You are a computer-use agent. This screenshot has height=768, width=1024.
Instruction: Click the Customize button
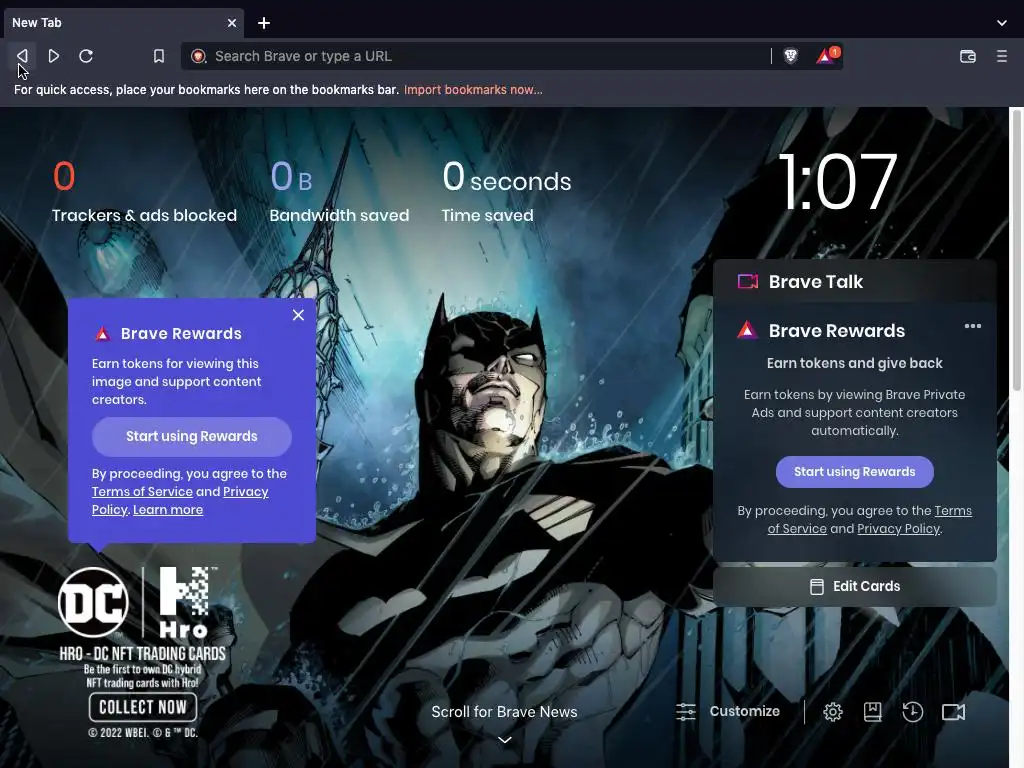pos(728,711)
